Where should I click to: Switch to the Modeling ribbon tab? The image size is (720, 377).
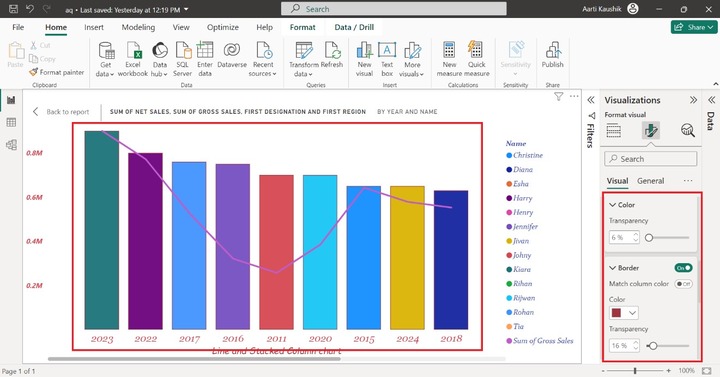click(138, 27)
